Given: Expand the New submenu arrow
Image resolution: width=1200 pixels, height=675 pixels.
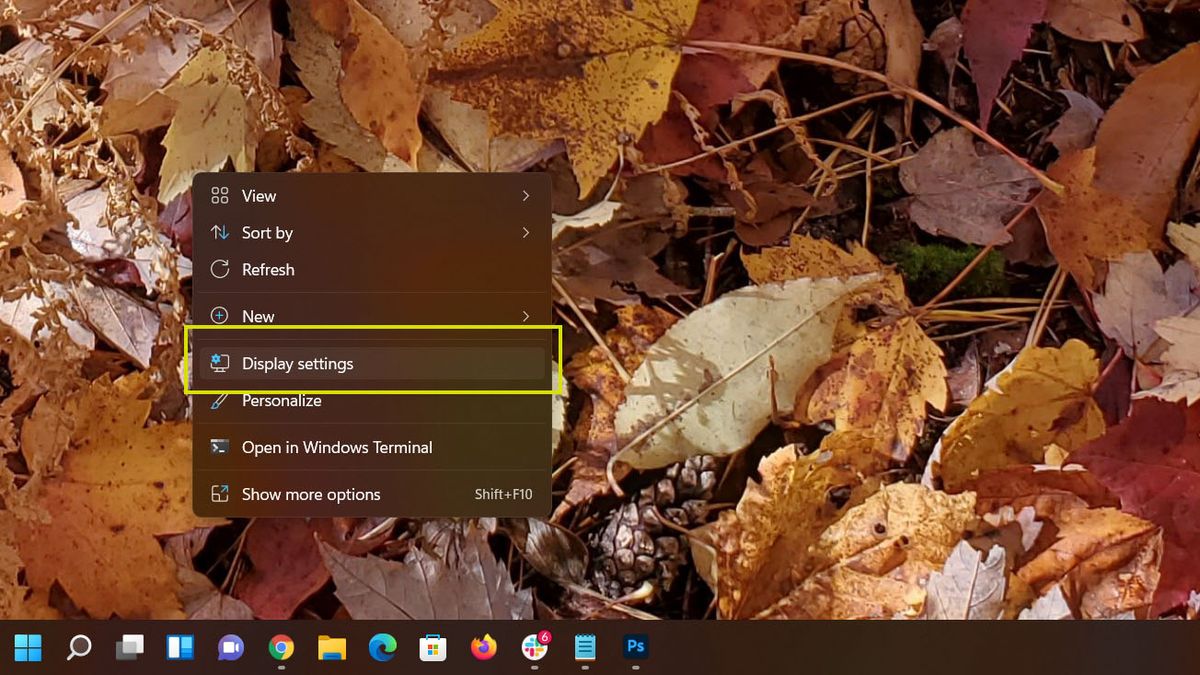Looking at the screenshot, I should [x=526, y=316].
